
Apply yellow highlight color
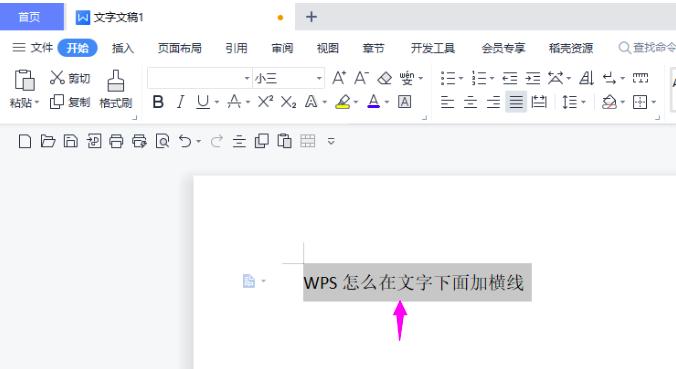[x=343, y=102]
